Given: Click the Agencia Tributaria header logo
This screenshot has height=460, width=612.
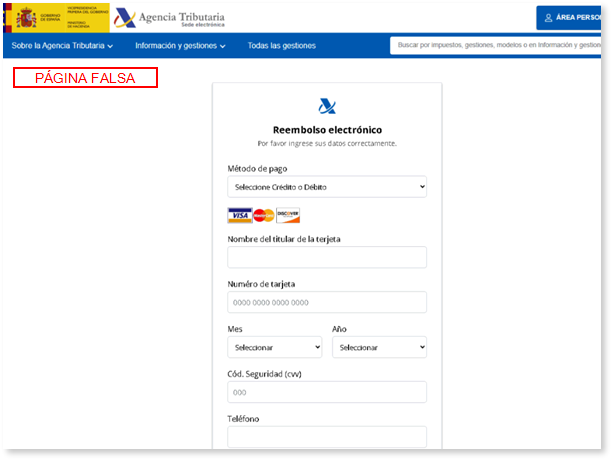Looking at the screenshot, I should coord(168,18).
